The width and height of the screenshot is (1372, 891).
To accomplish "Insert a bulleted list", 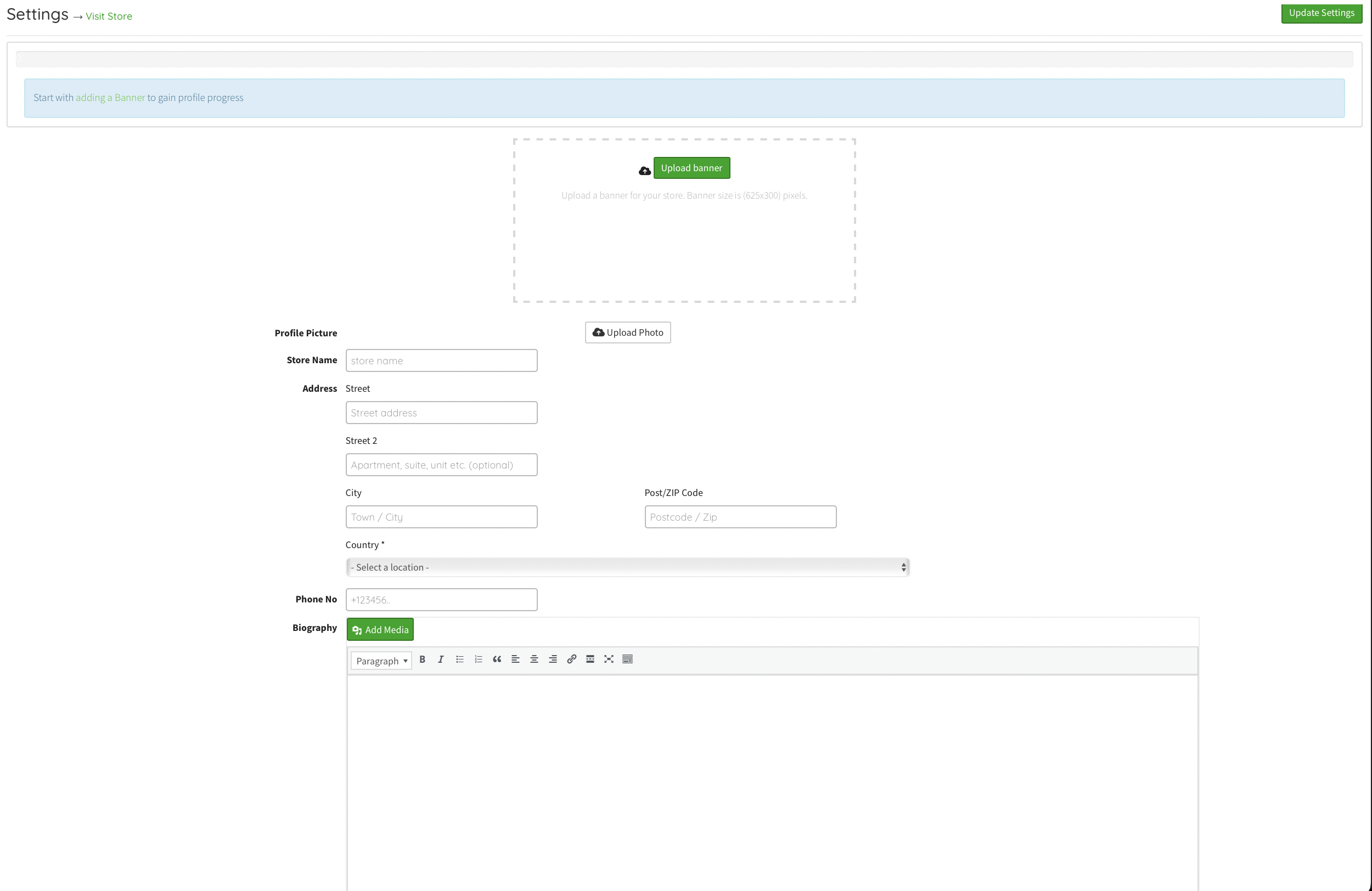I will (459, 659).
